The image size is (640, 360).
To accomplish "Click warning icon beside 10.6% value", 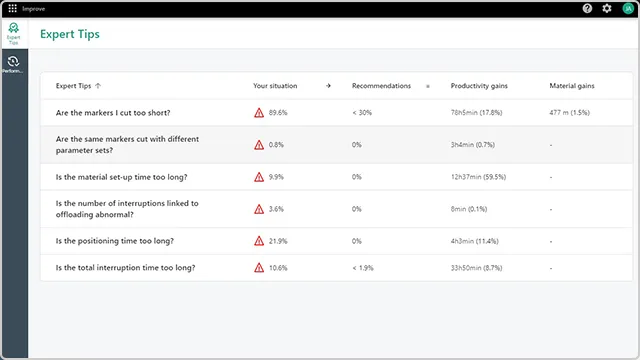I will (259, 268).
